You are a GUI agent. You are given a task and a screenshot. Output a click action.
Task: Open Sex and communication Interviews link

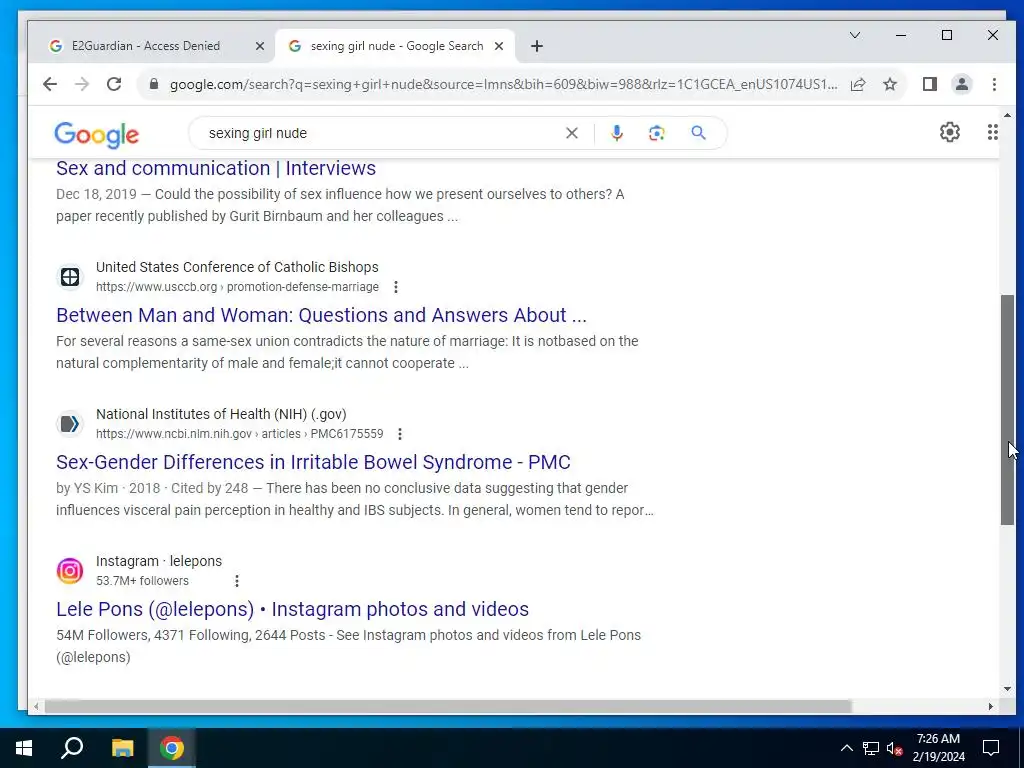(216, 168)
